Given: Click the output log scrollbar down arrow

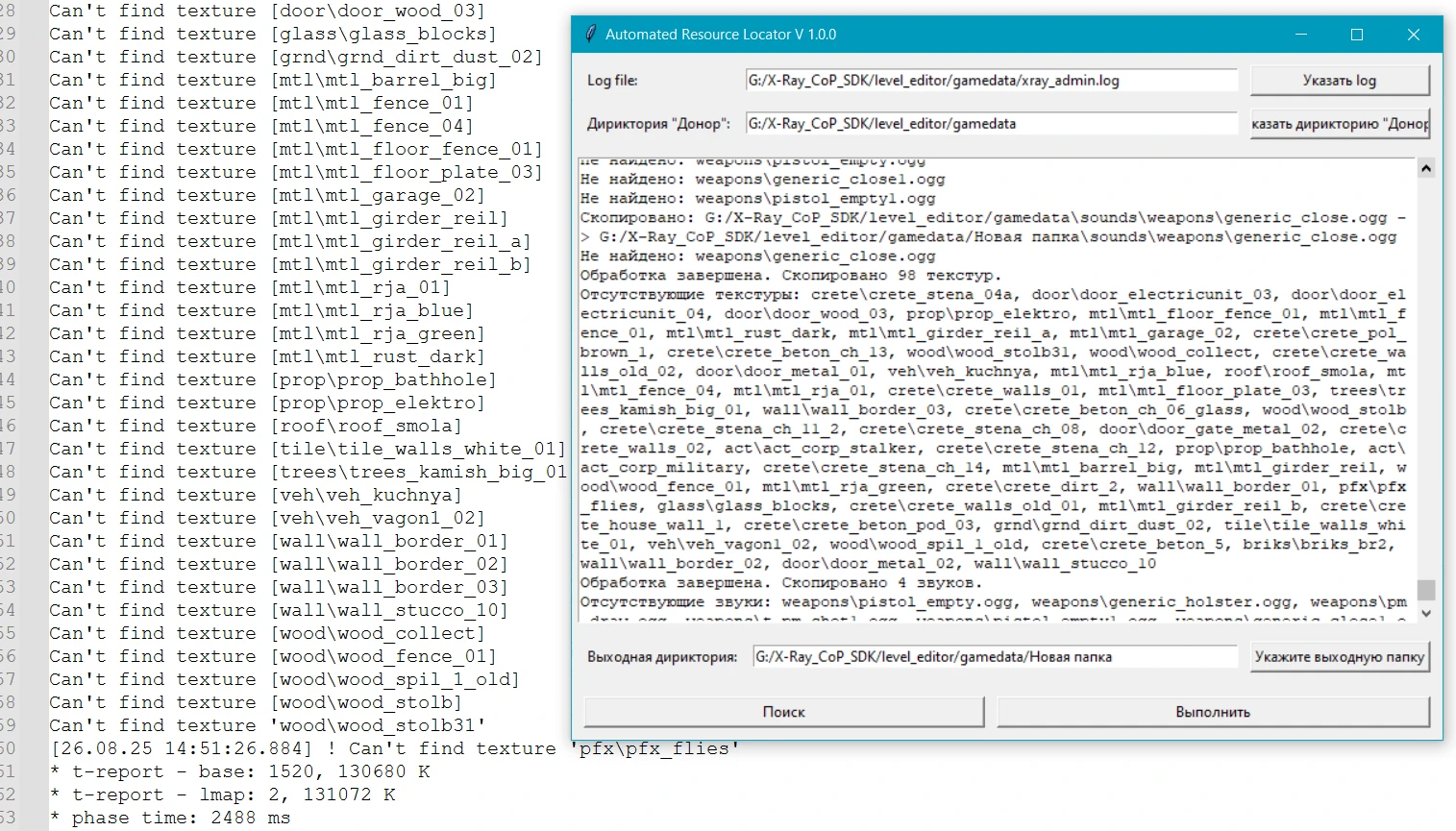Looking at the screenshot, I should (1426, 613).
